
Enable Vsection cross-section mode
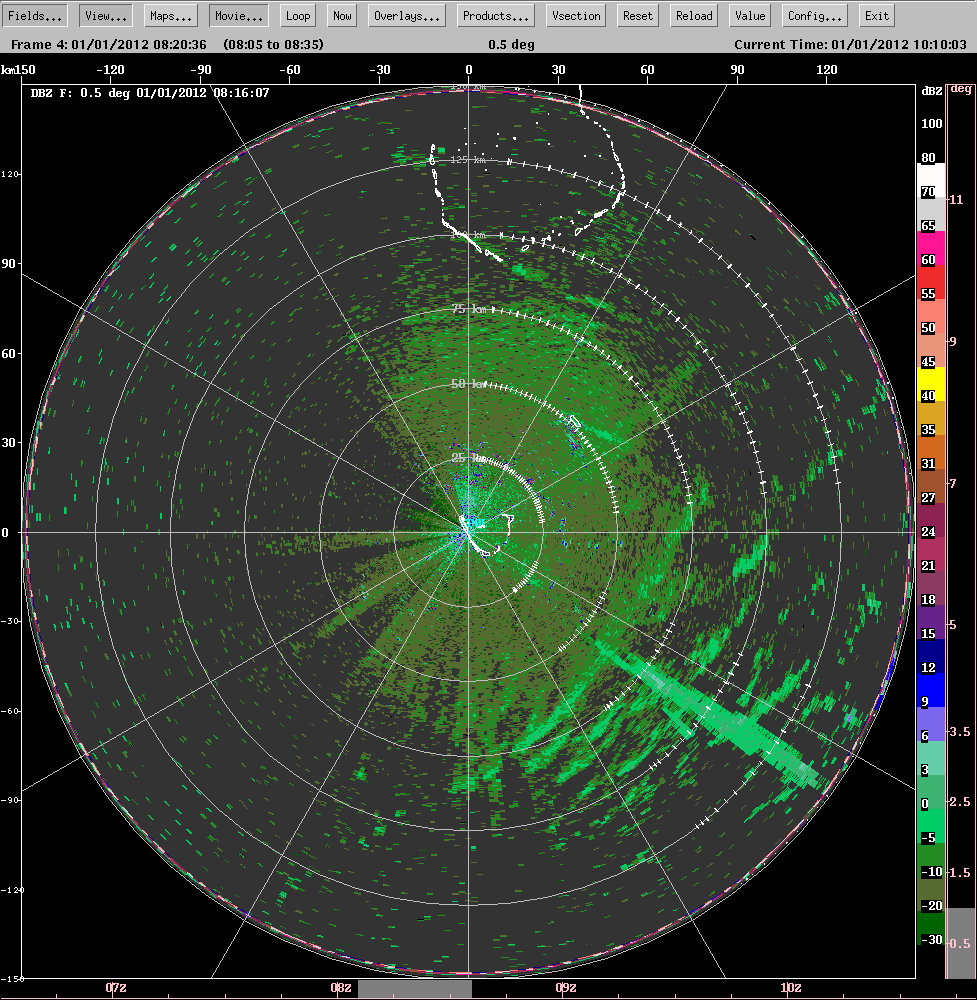click(575, 15)
